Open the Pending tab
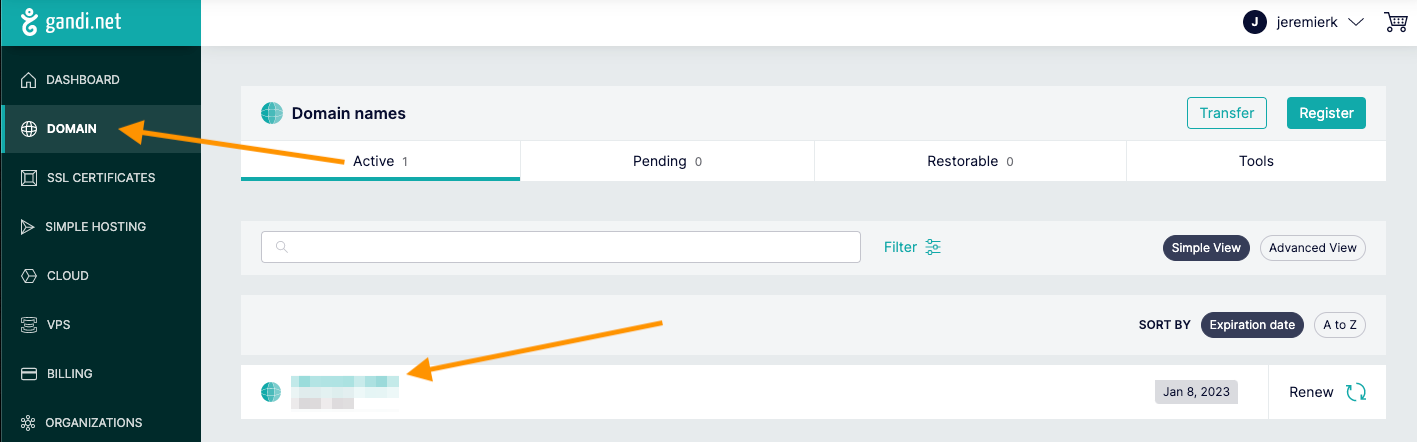 pyautogui.click(x=667, y=161)
